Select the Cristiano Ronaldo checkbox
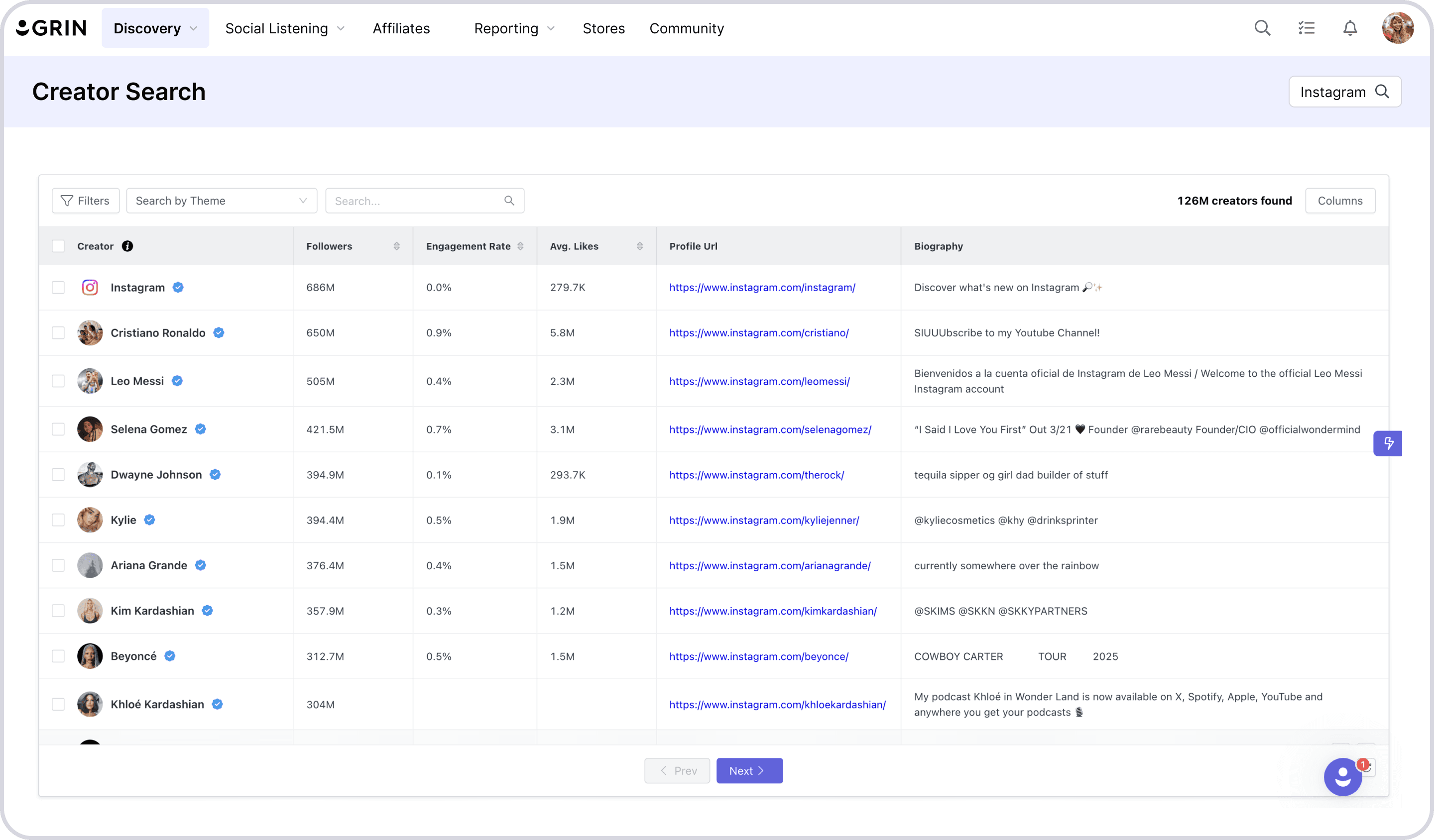The height and width of the screenshot is (840, 1434). 58,333
